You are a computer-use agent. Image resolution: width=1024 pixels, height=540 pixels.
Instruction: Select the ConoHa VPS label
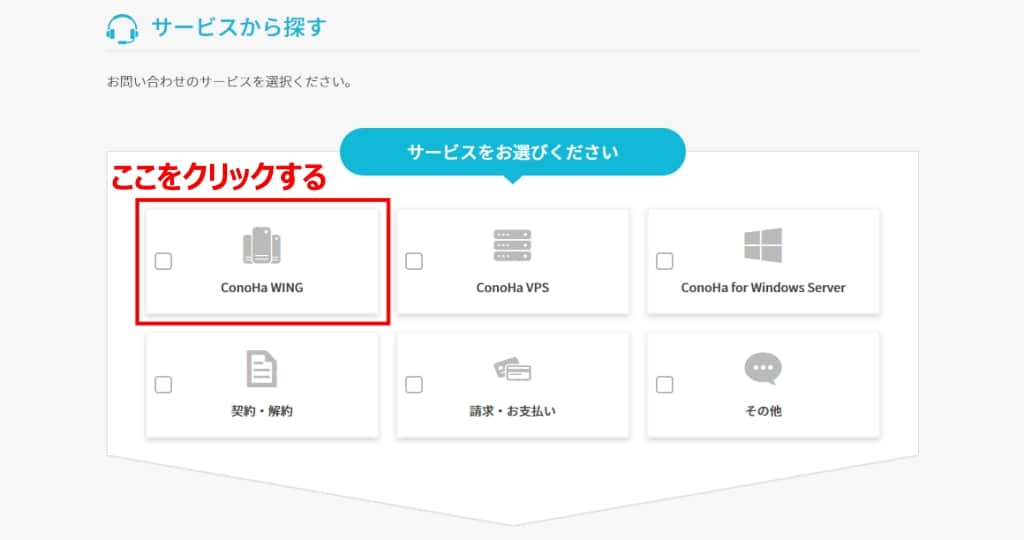click(513, 287)
